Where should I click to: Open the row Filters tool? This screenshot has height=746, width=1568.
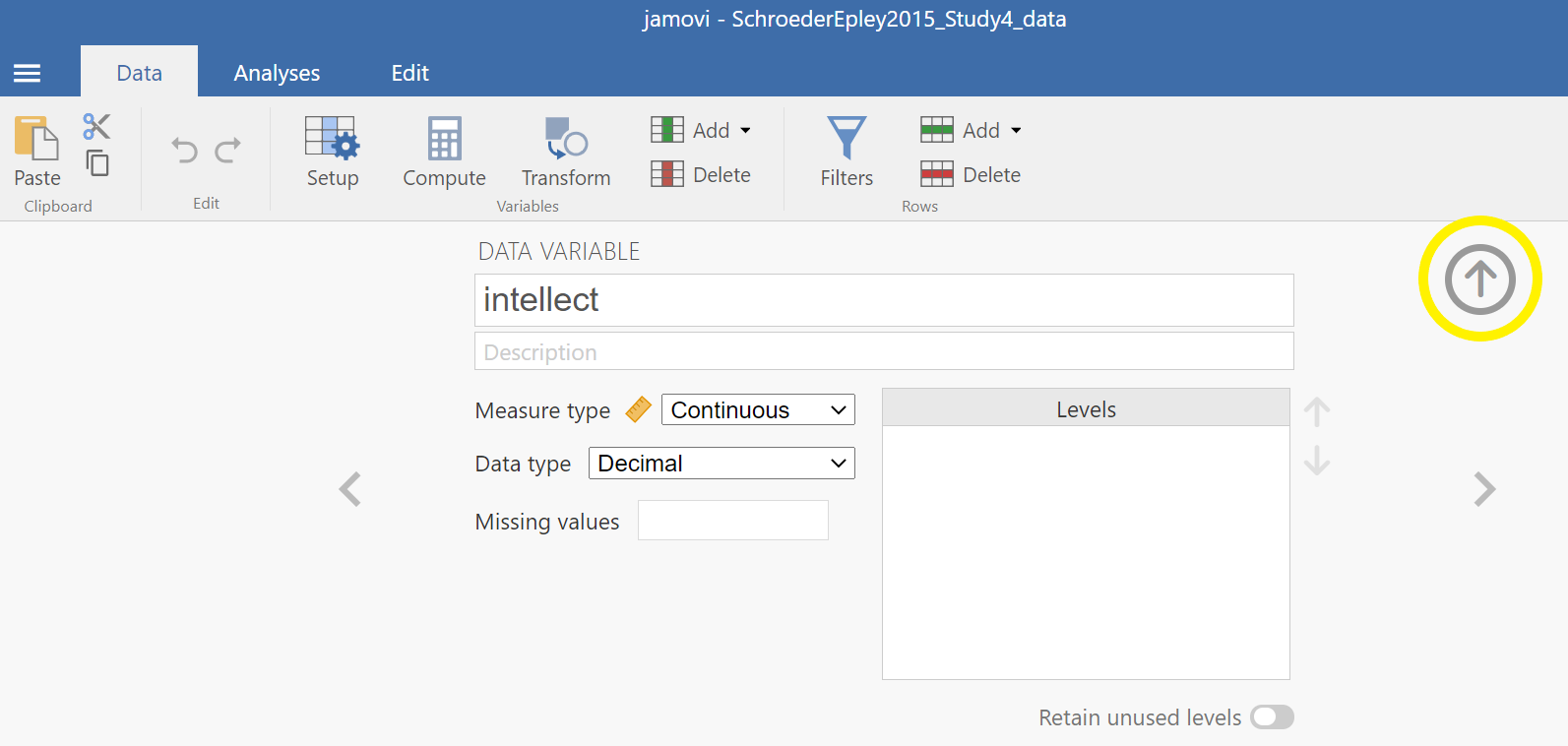pyautogui.click(x=847, y=151)
